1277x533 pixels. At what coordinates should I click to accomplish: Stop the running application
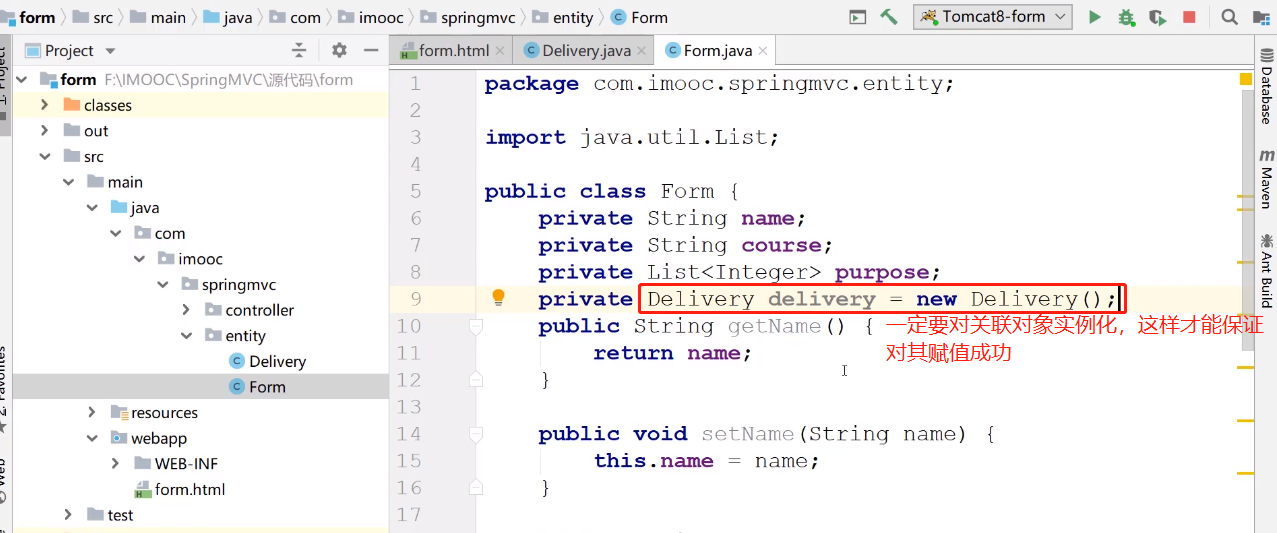[x=1189, y=17]
